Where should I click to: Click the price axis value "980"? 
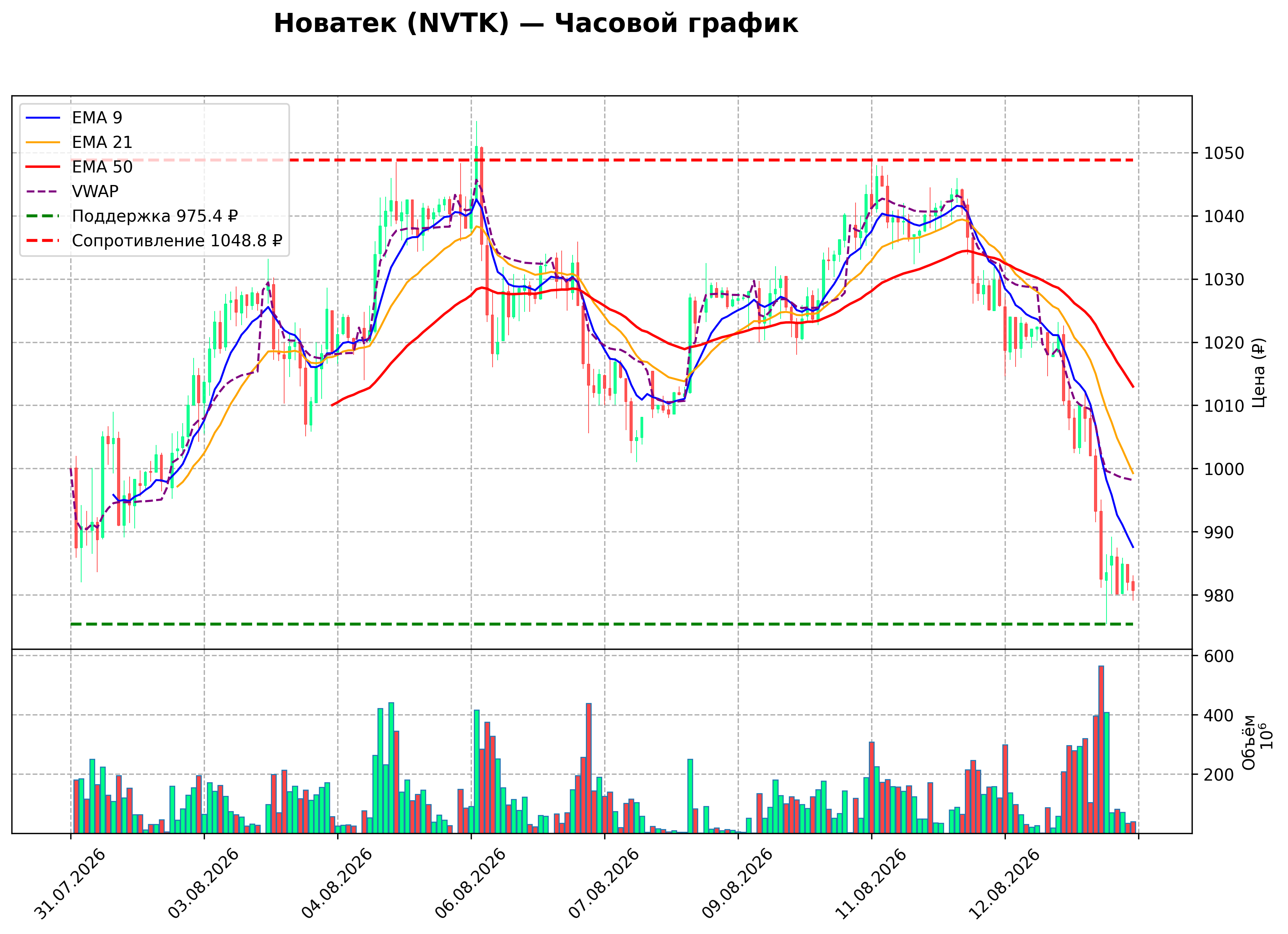pyautogui.click(x=1218, y=596)
